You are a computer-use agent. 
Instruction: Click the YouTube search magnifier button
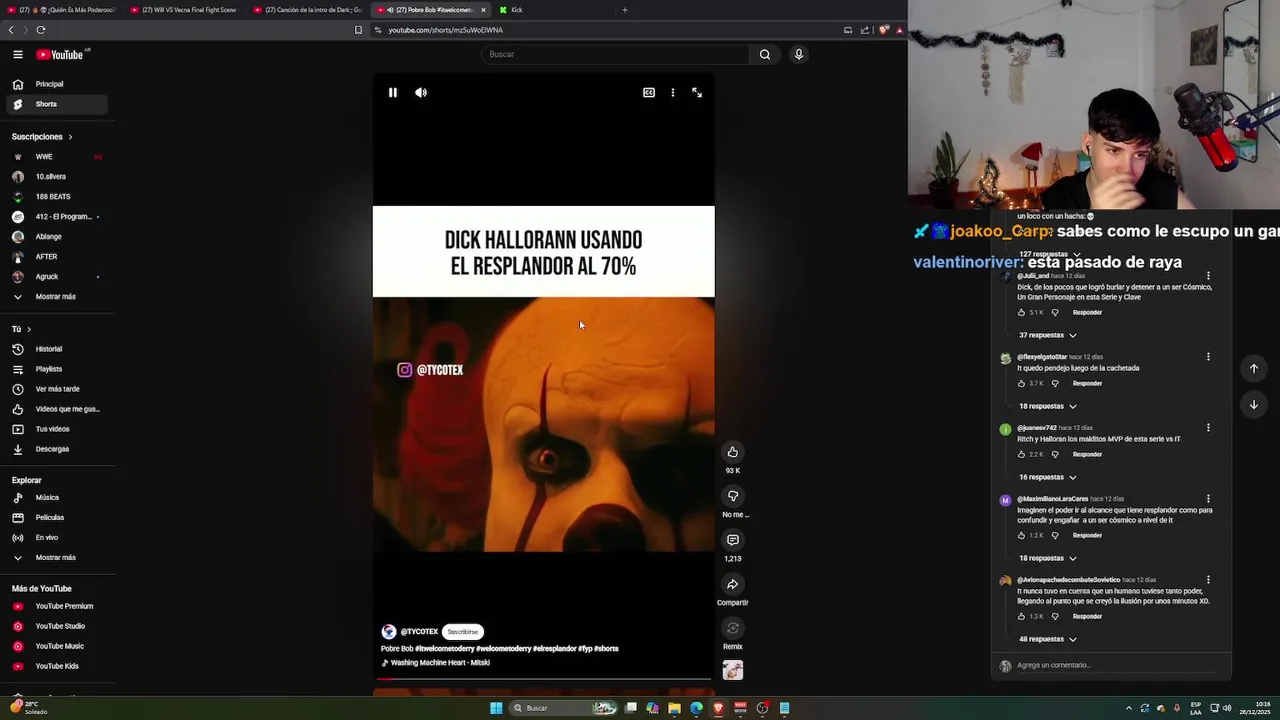[x=765, y=54]
